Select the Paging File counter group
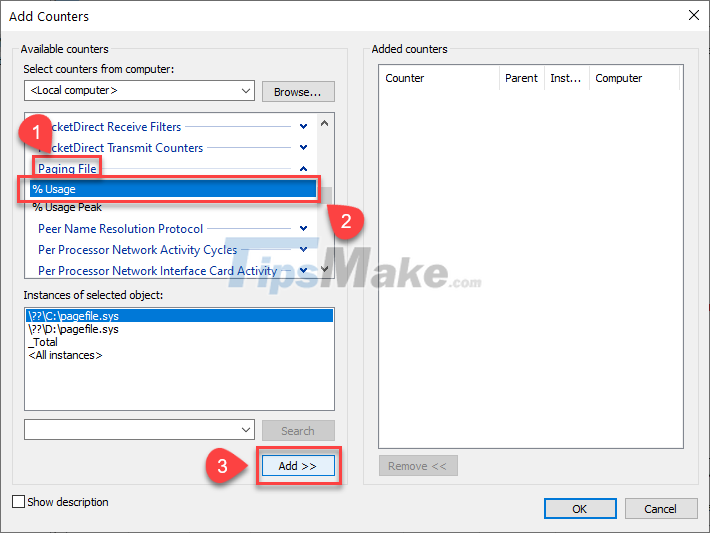The image size is (710, 533). 67,168
